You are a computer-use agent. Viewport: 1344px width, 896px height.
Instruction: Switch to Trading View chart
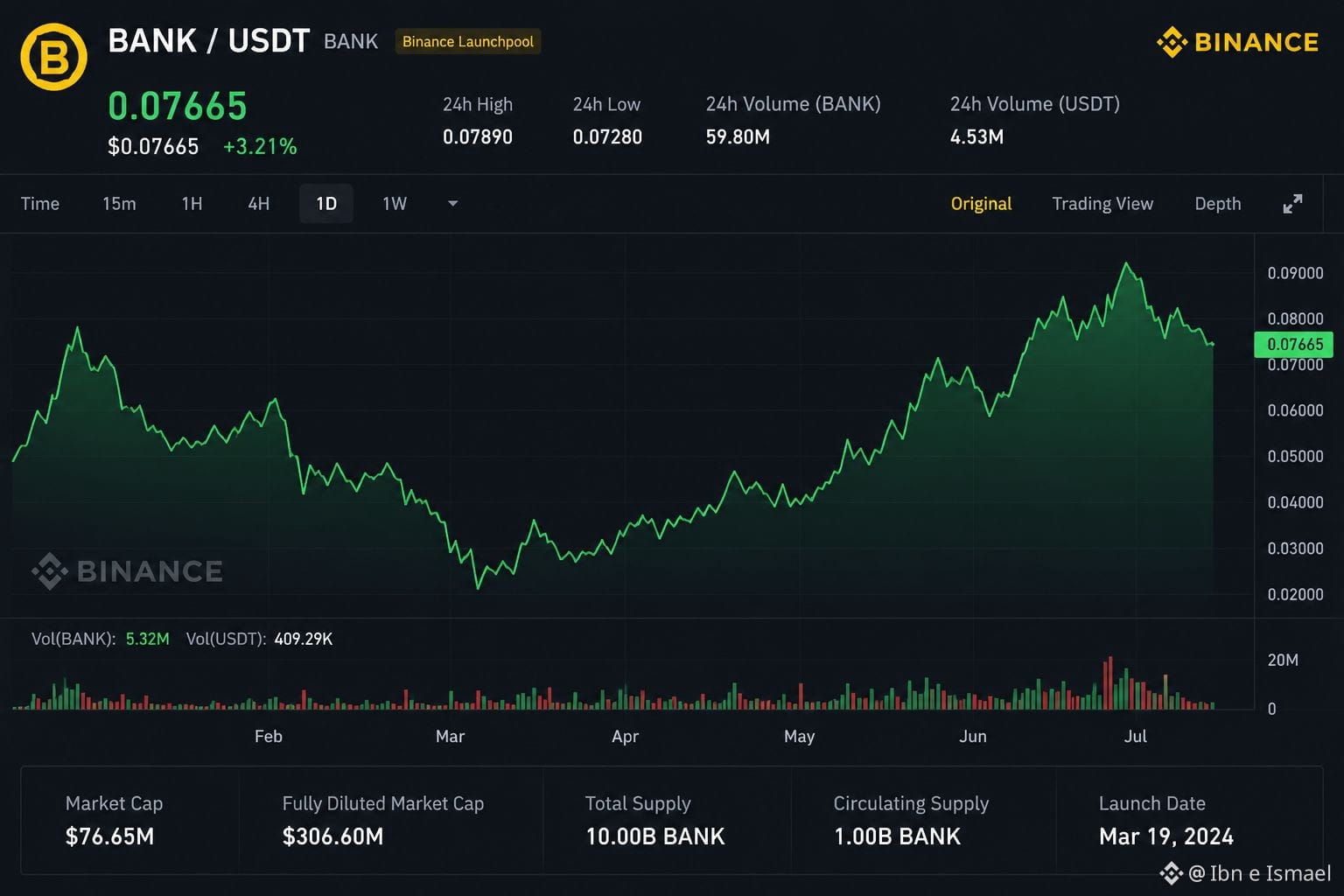click(1102, 204)
